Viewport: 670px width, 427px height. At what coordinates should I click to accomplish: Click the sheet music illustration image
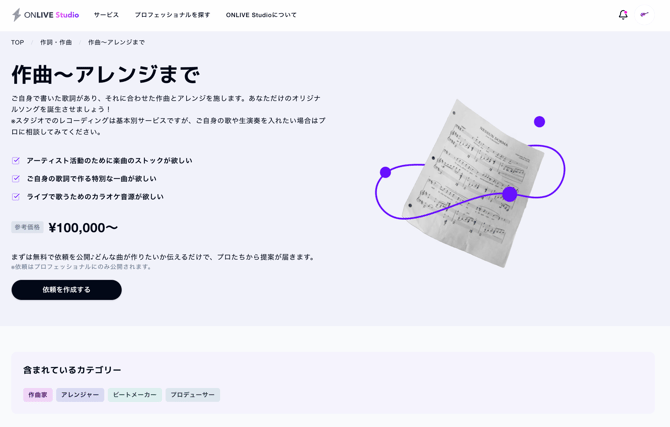point(470,183)
